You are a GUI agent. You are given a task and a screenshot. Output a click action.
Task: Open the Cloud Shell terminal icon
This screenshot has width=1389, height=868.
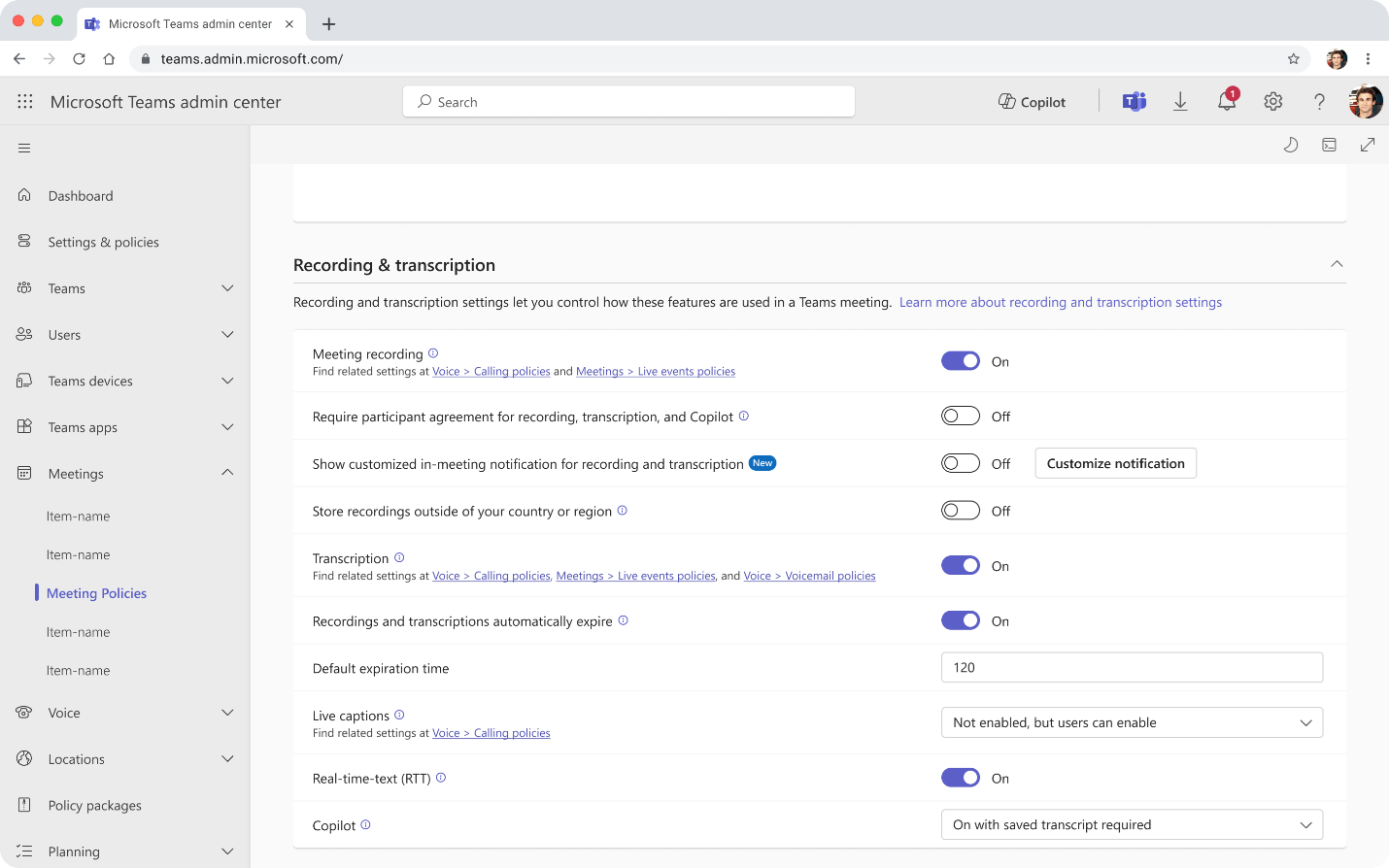[x=1329, y=145]
